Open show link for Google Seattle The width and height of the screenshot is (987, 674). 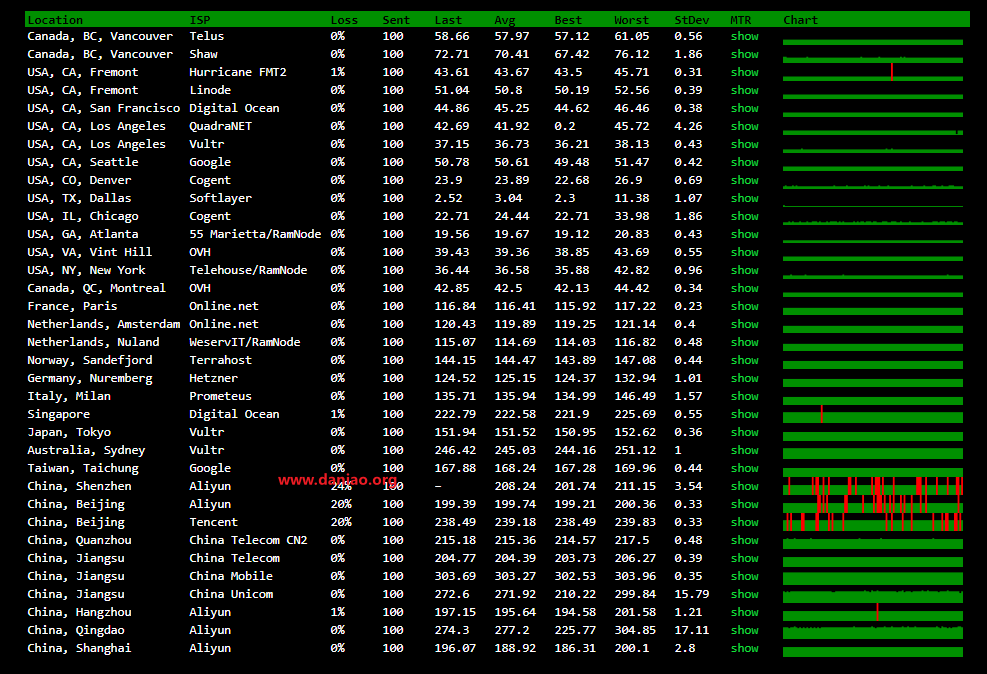pyautogui.click(x=744, y=162)
